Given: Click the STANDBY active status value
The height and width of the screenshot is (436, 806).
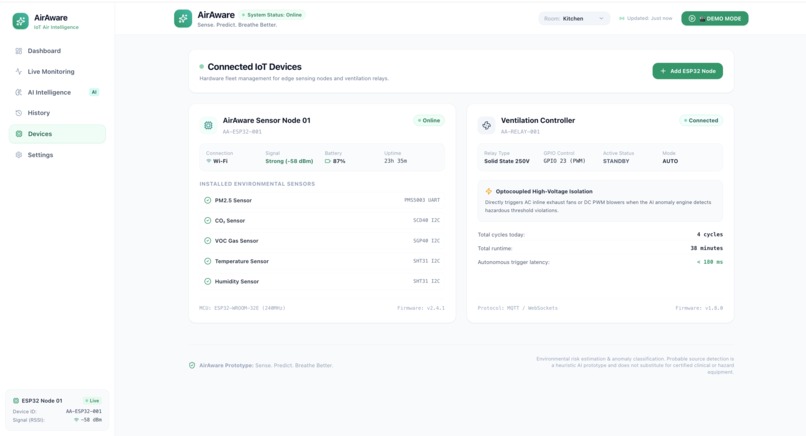Looking at the screenshot, I should pyautogui.click(x=616, y=161).
